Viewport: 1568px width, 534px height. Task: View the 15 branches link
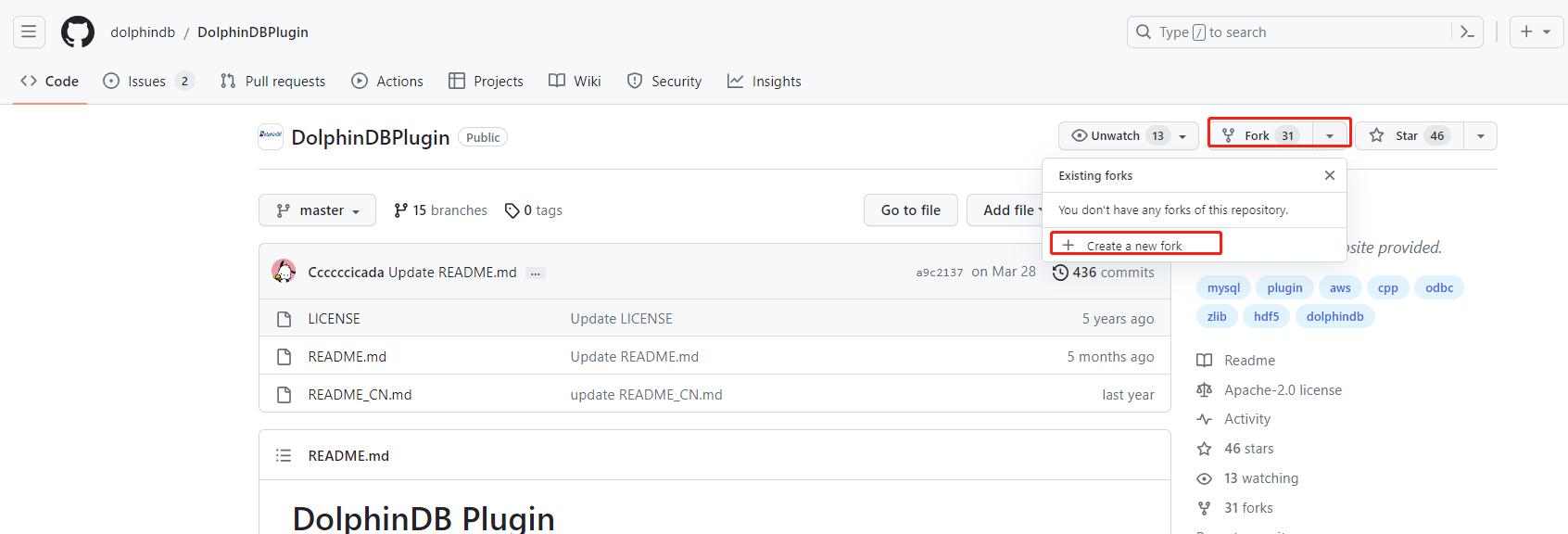pos(440,210)
